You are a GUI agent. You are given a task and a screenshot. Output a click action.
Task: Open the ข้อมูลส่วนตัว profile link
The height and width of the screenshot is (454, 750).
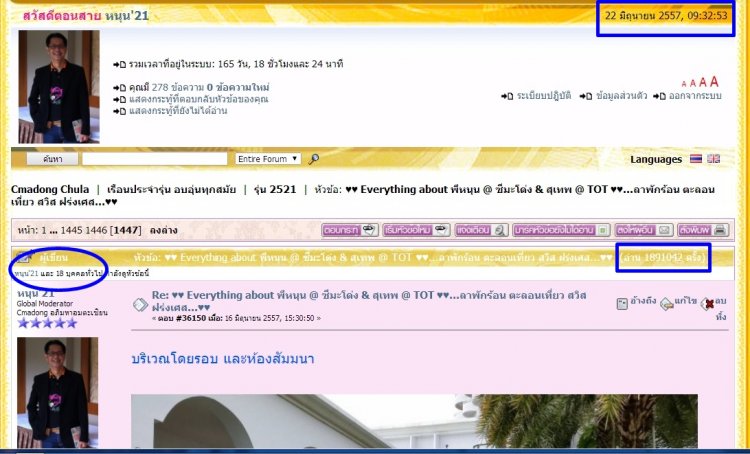pos(621,96)
